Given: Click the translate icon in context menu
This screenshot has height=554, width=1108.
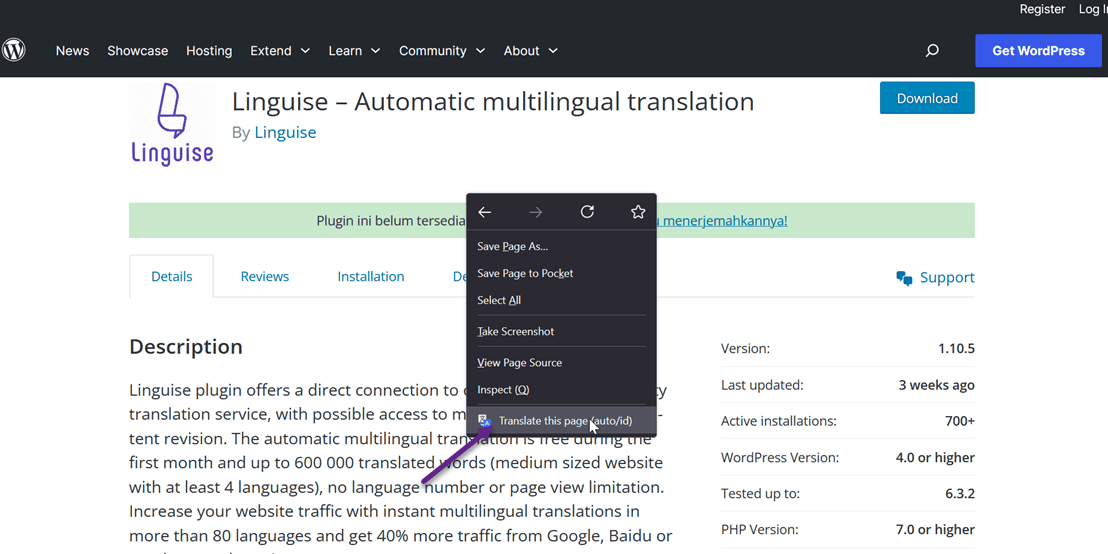Looking at the screenshot, I should pyautogui.click(x=484, y=420).
